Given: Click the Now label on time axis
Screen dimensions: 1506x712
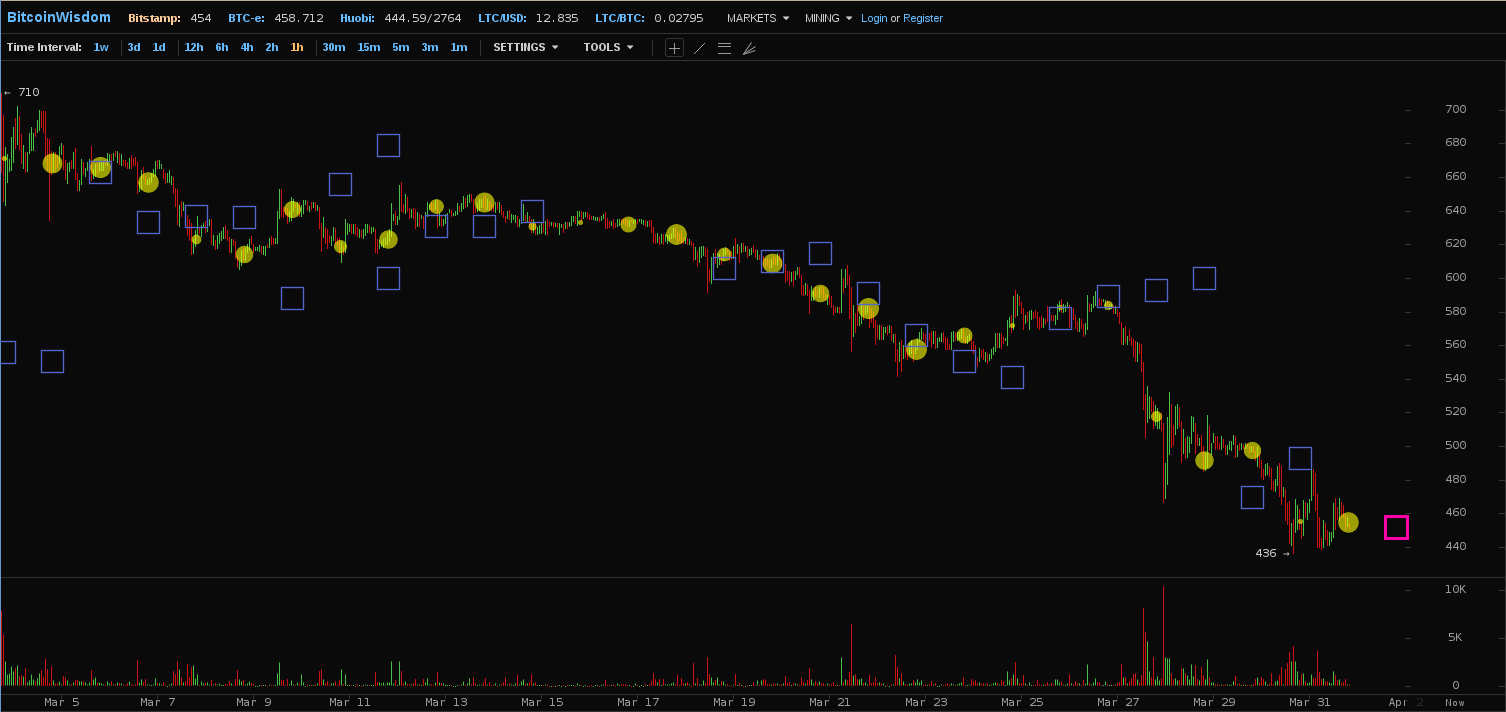Looking at the screenshot, I should pos(1454,702).
